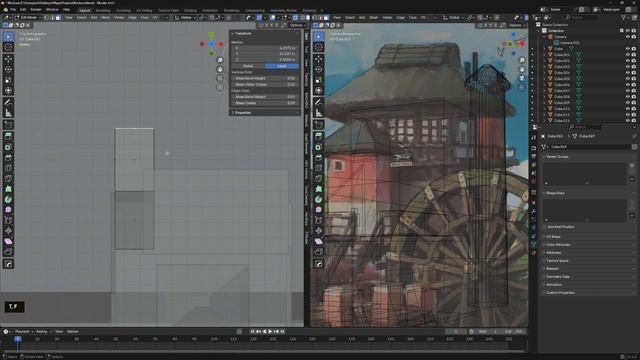Collapse the Vertex Groups panel
This screenshot has width=640, height=360.
click(x=556, y=157)
